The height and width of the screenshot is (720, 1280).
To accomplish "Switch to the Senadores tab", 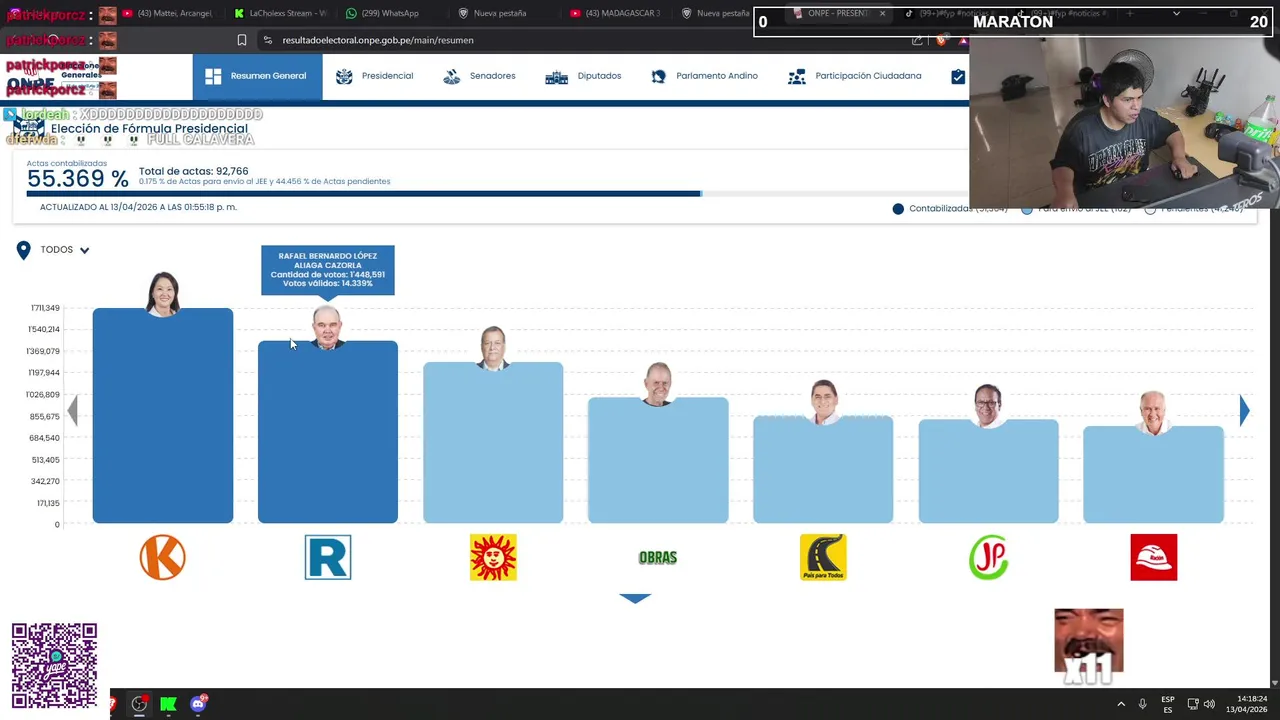I will [480, 76].
